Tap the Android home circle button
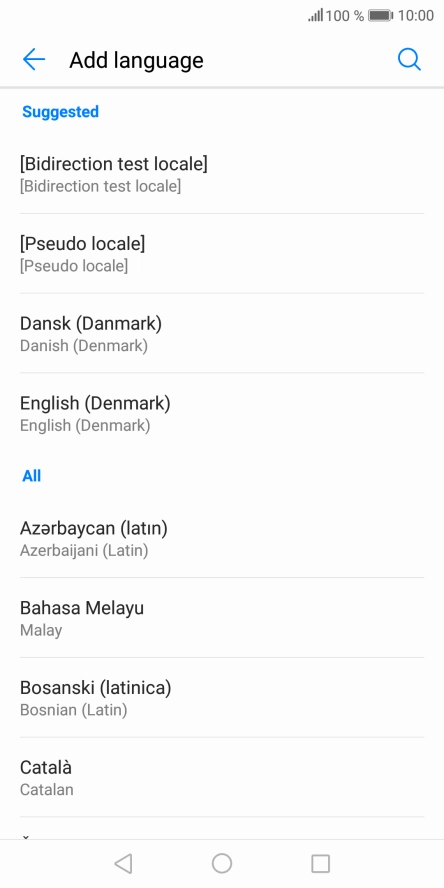Viewport: 444px width, 888px height. pos(222,864)
